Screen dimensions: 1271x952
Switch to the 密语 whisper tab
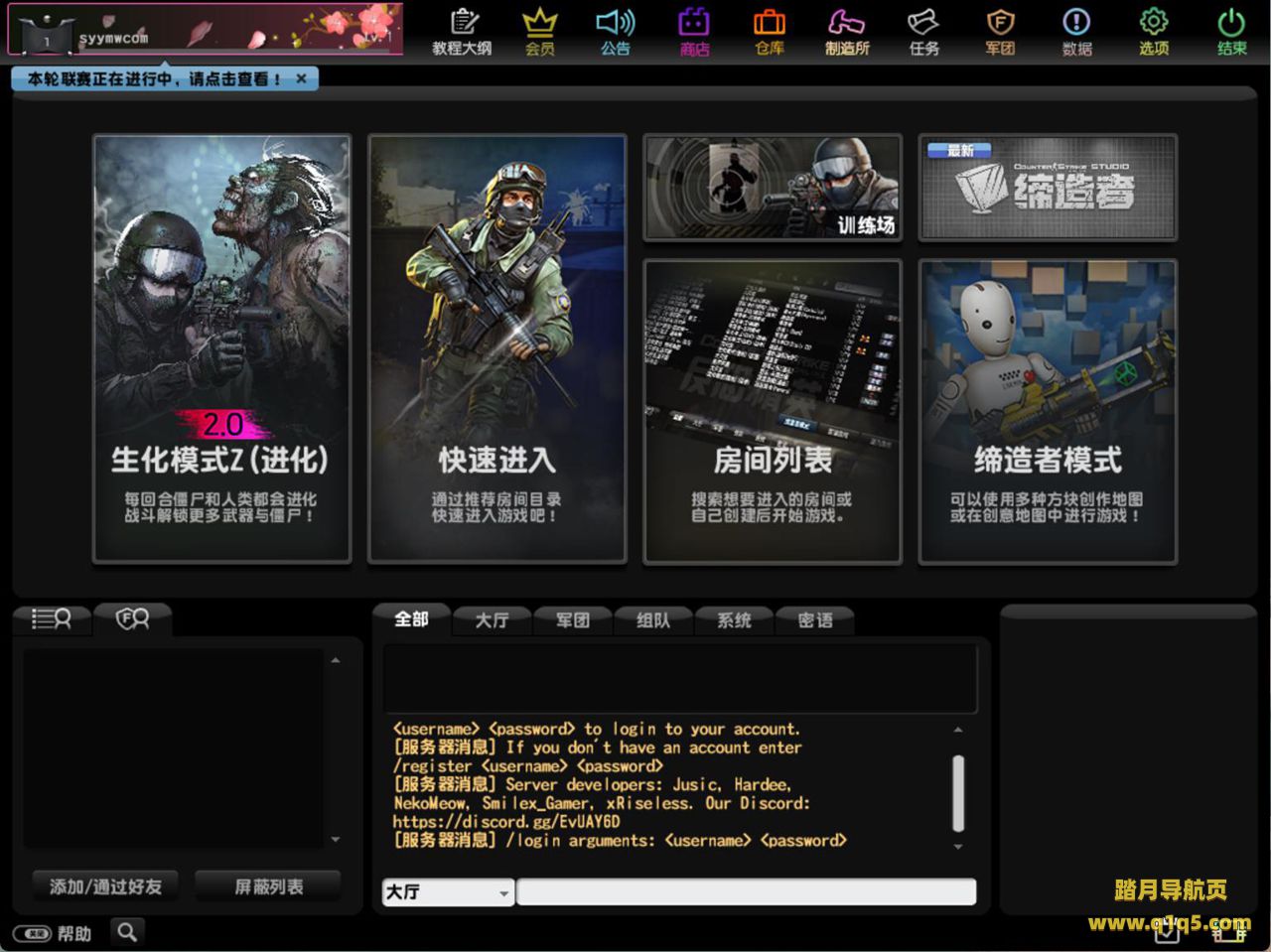(814, 620)
